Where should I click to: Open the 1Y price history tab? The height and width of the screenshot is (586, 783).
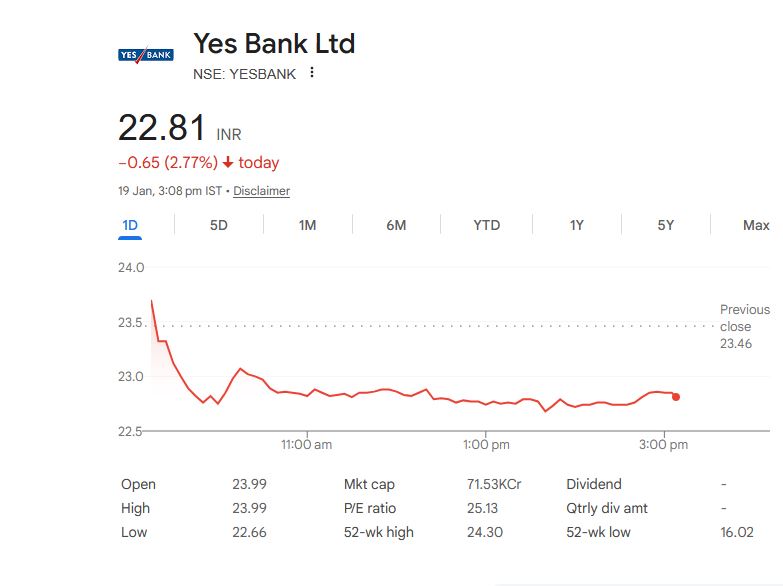click(x=577, y=225)
